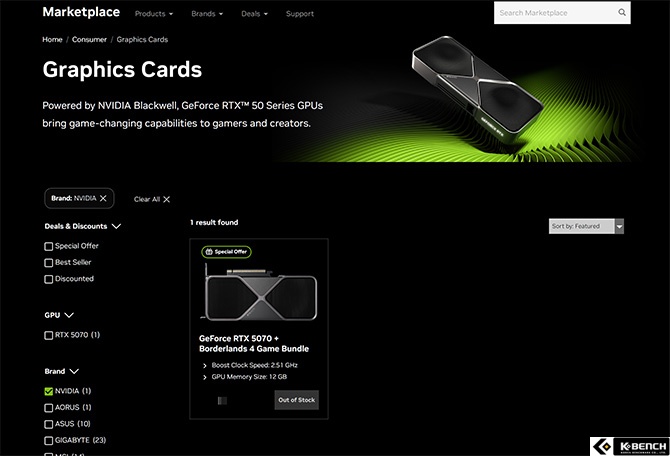Tick the RTX 5070 GPU checkbox
This screenshot has width=670, height=456.
coord(49,335)
